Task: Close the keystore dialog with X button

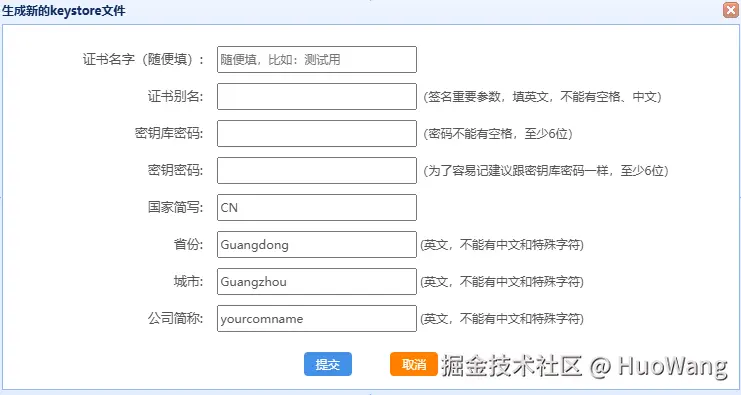Action: coord(731,9)
